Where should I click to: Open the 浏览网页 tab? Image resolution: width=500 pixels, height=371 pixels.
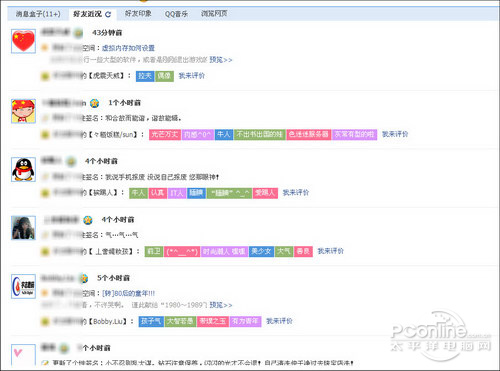[214, 14]
